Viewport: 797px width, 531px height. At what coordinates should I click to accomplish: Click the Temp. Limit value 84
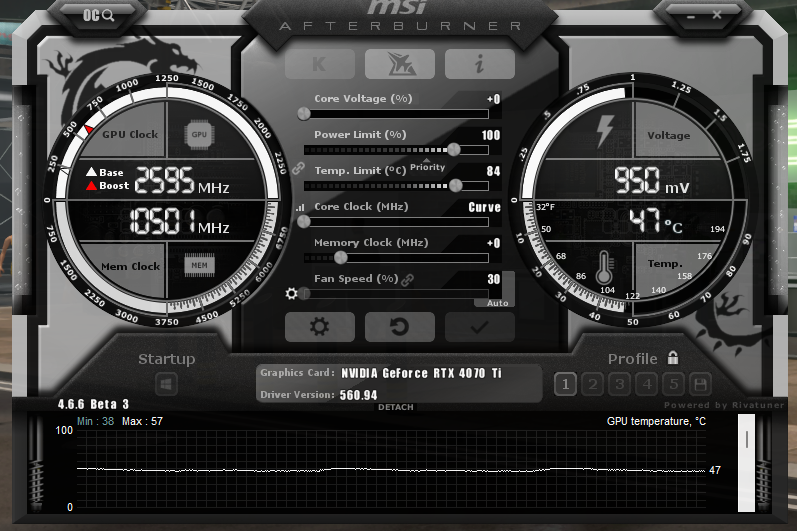point(494,171)
